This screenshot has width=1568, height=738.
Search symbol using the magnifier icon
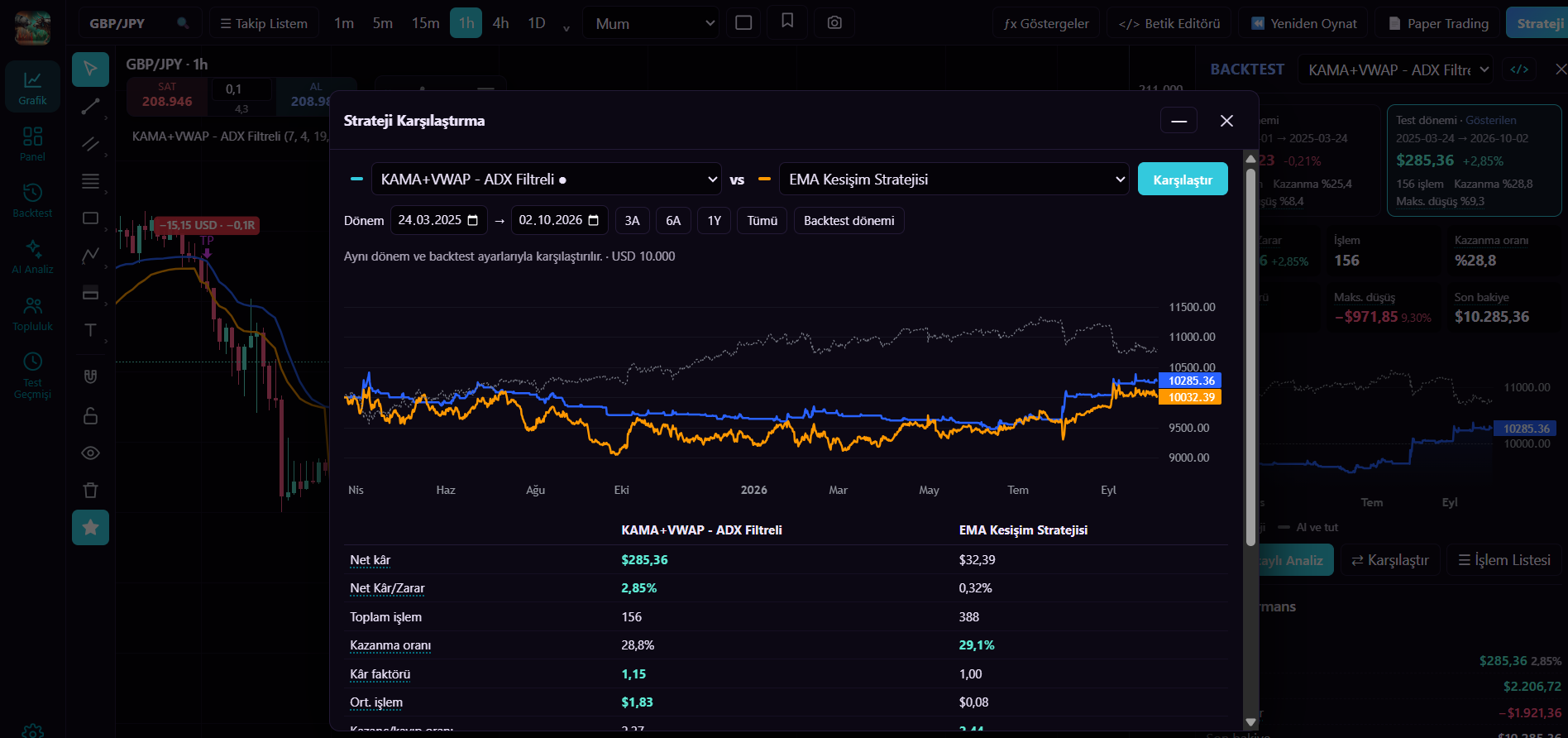pos(183,23)
